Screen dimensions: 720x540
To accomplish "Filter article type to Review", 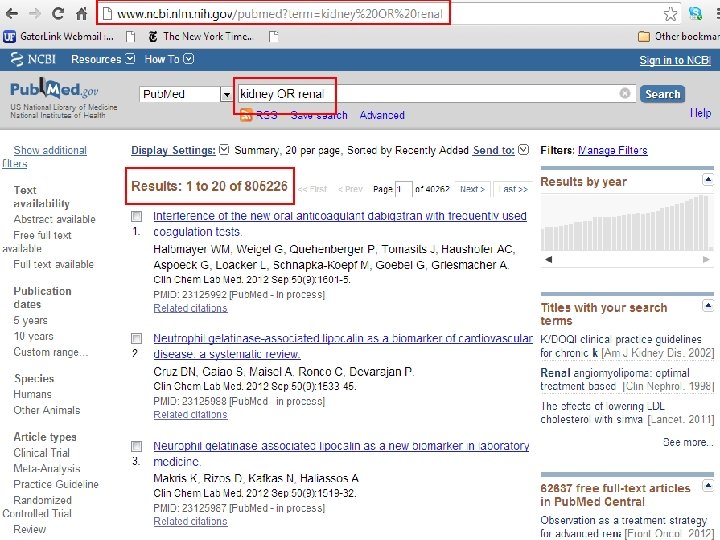I will pos(29,529).
